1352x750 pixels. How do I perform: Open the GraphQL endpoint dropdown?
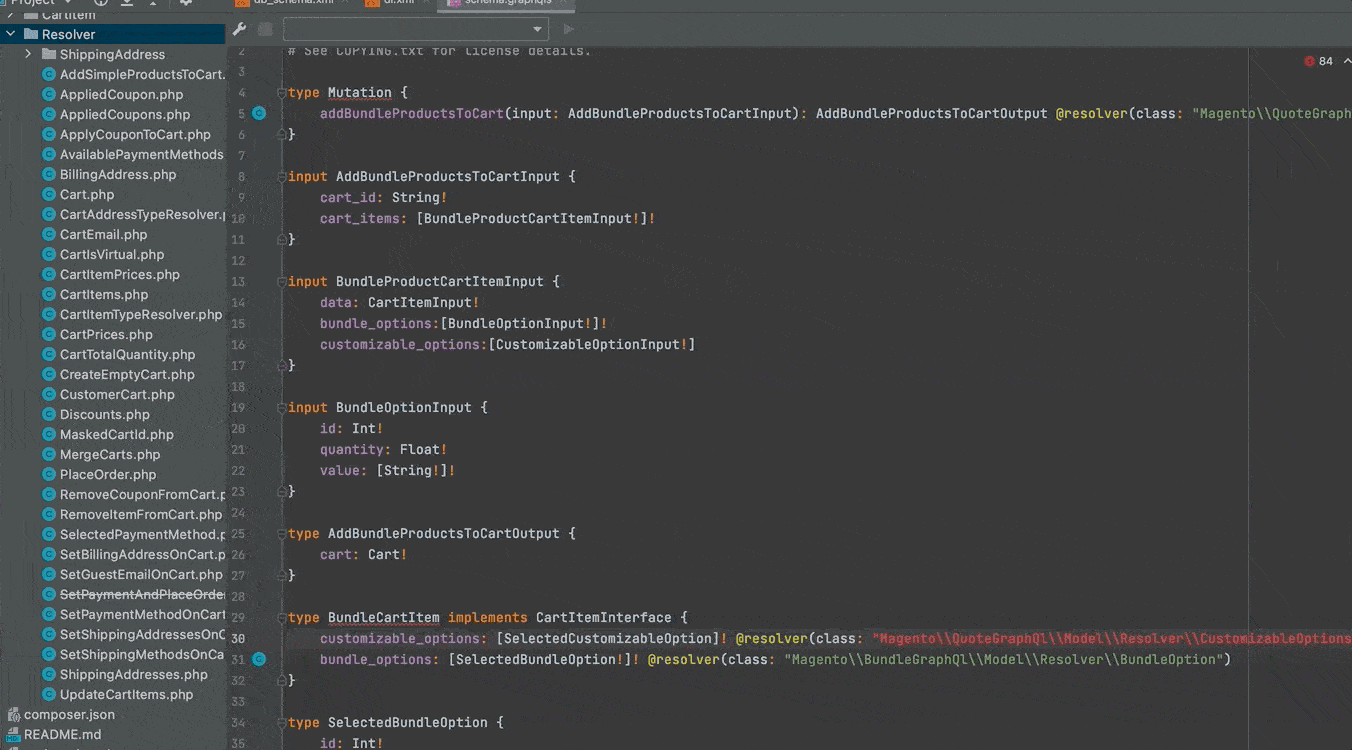click(415, 30)
